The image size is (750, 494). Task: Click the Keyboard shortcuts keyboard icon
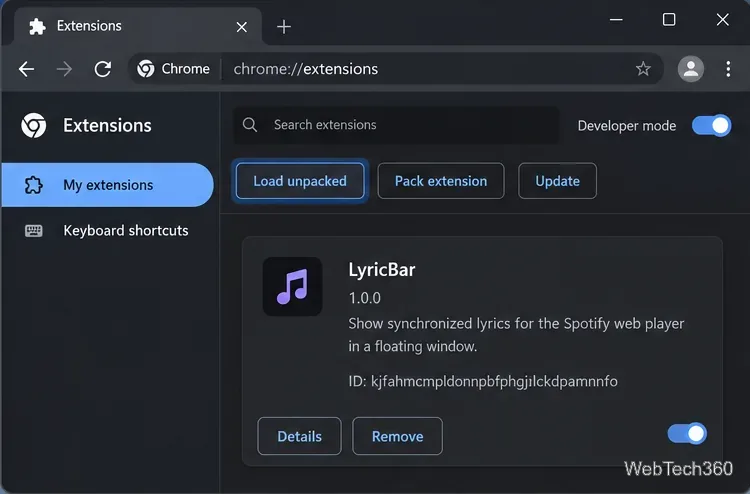pyautogui.click(x=33, y=231)
